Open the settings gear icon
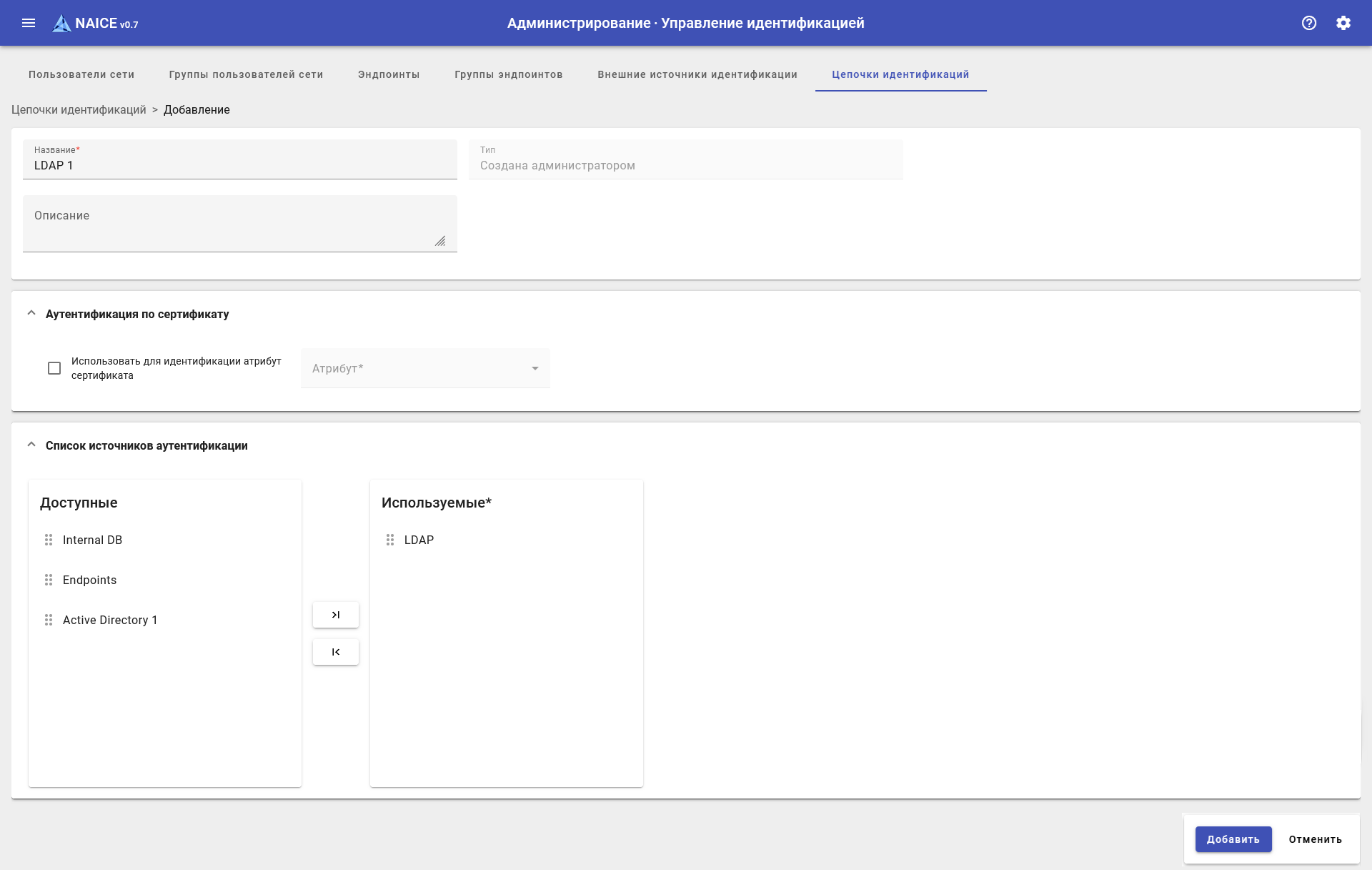The width and height of the screenshot is (1372, 870). [x=1343, y=23]
